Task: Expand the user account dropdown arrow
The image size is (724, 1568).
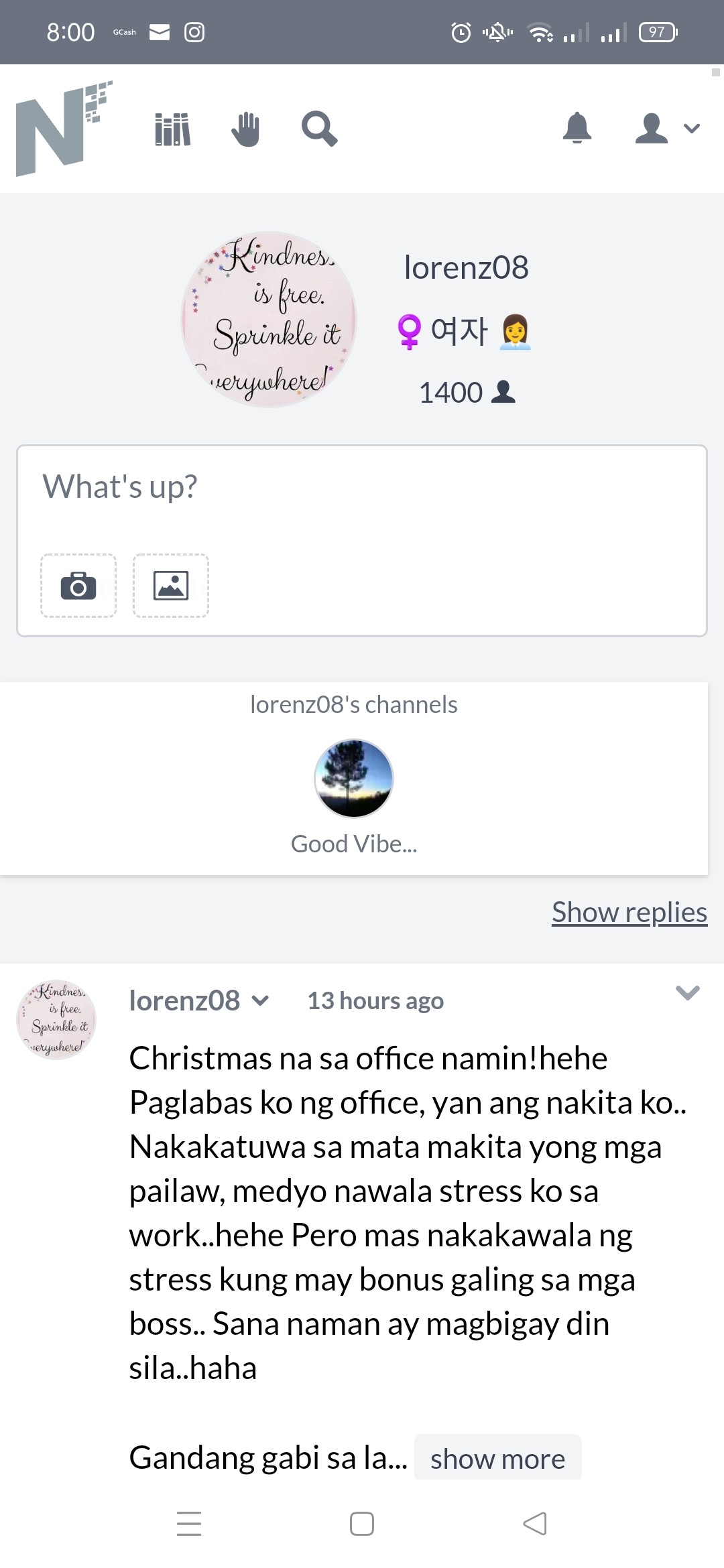Action: pyautogui.click(x=691, y=128)
